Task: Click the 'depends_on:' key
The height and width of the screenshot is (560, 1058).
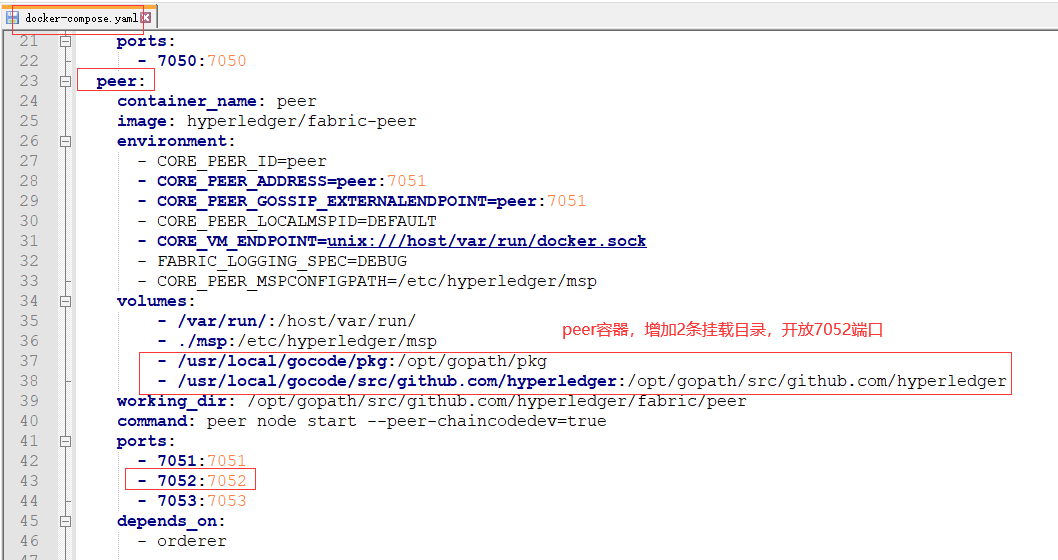Action: tap(171, 521)
